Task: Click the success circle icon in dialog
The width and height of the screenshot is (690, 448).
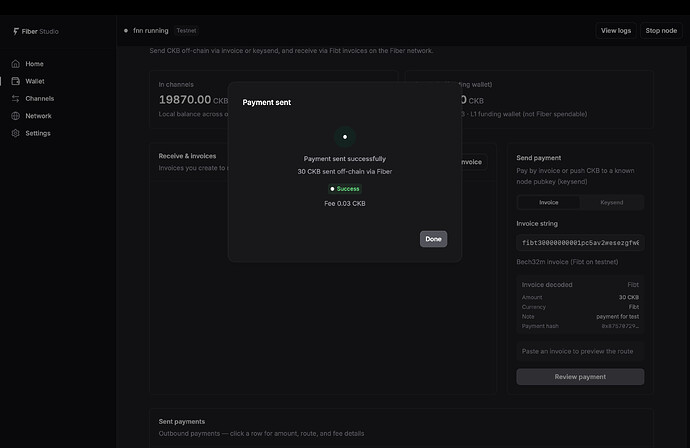Action: (x=345, y=137)
